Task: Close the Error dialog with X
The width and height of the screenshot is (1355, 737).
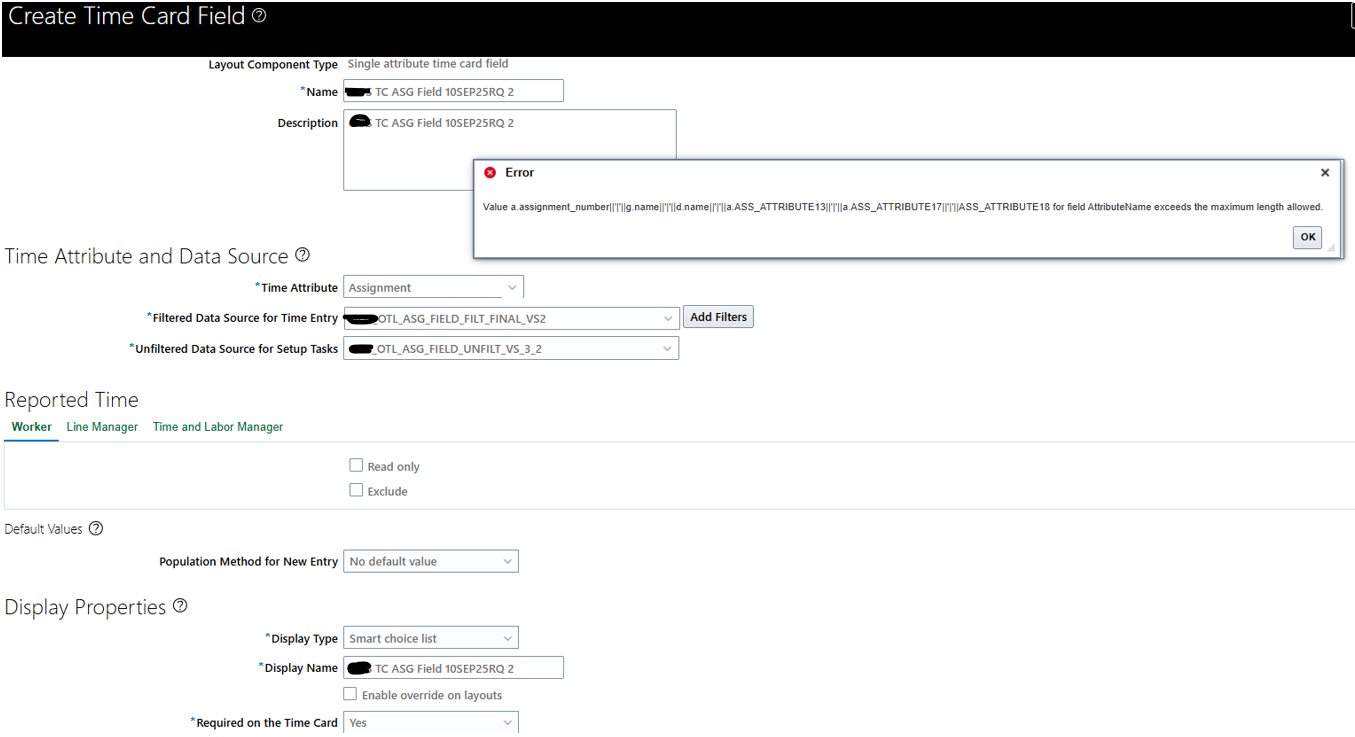Action: tap(1325, 173)
